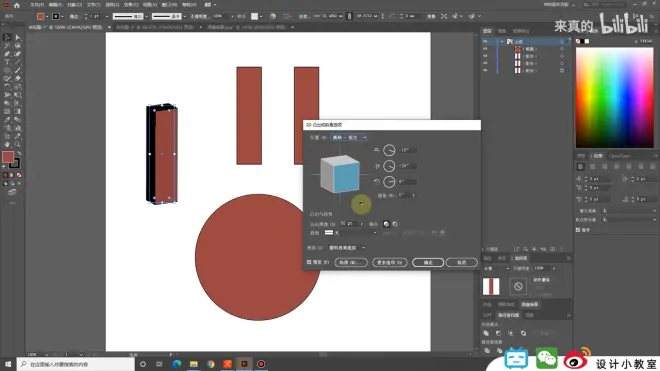Image resolution: width=660 pixels, height=371 pixels.
Task: Click the Exclude icon in Pathfinder panel
Action: (x=523, y=333)
